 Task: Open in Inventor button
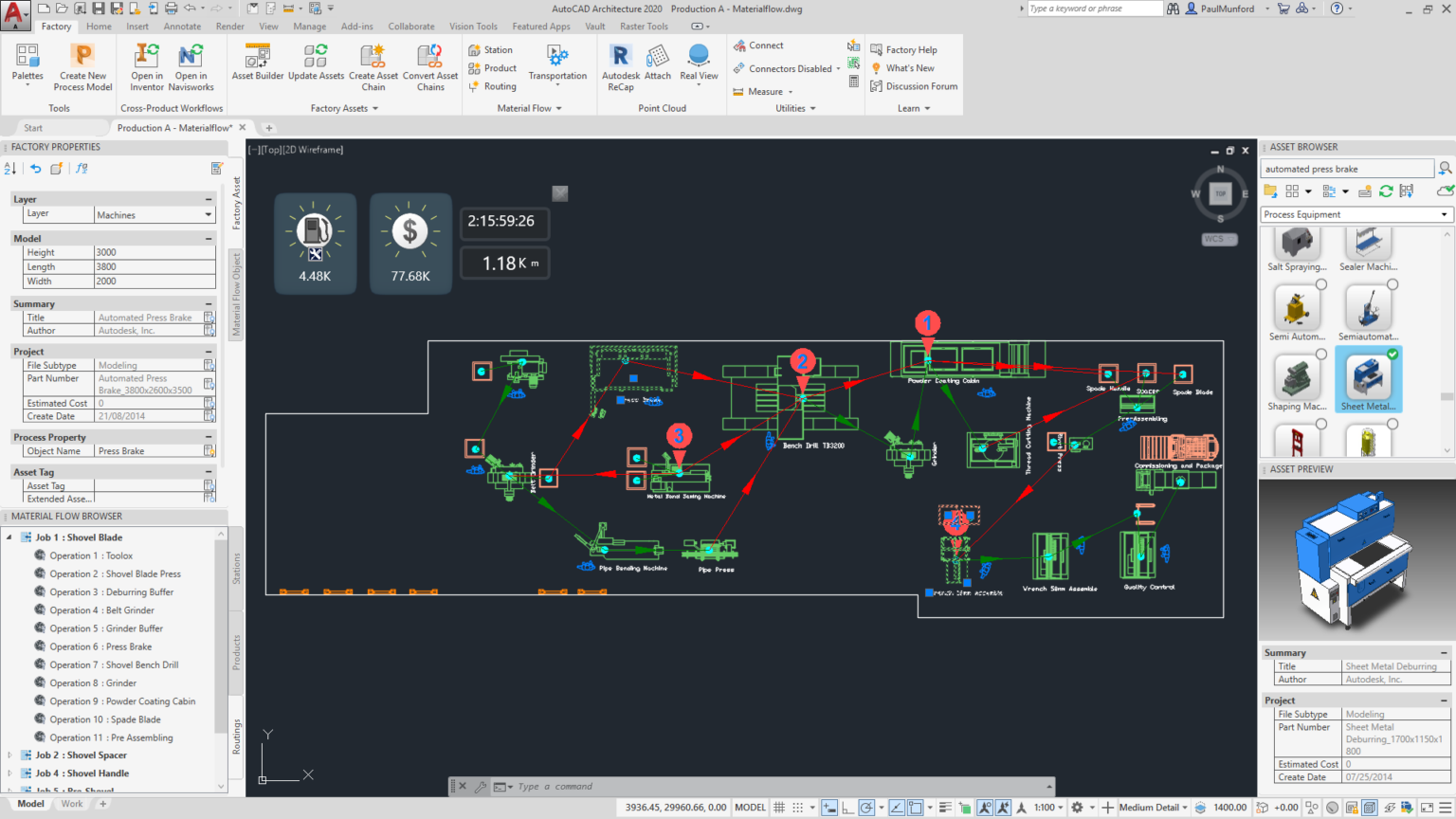tap(147, 66)
